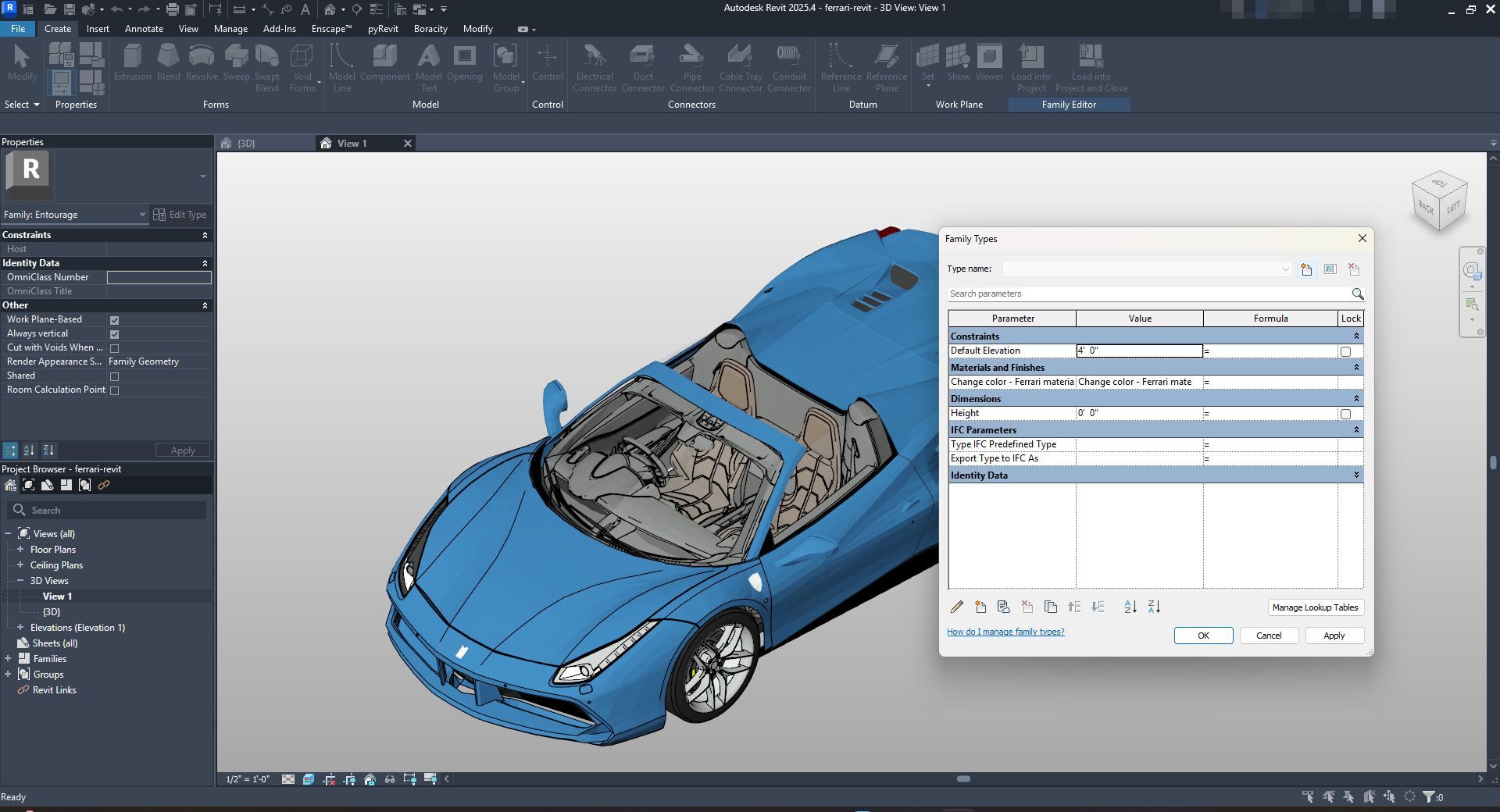Viewport: 1500px width, 812px height.
Task: Create new type in Family Types
Action: 1306,269
